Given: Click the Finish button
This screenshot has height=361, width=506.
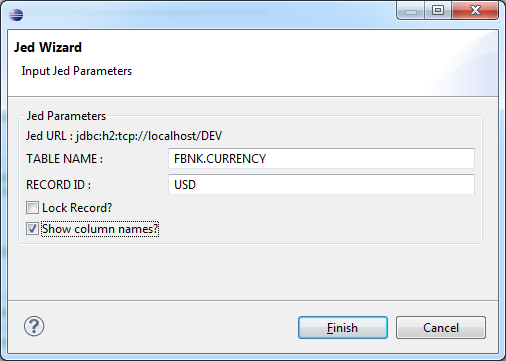Looking at the screenshot, I should (343, 328).
